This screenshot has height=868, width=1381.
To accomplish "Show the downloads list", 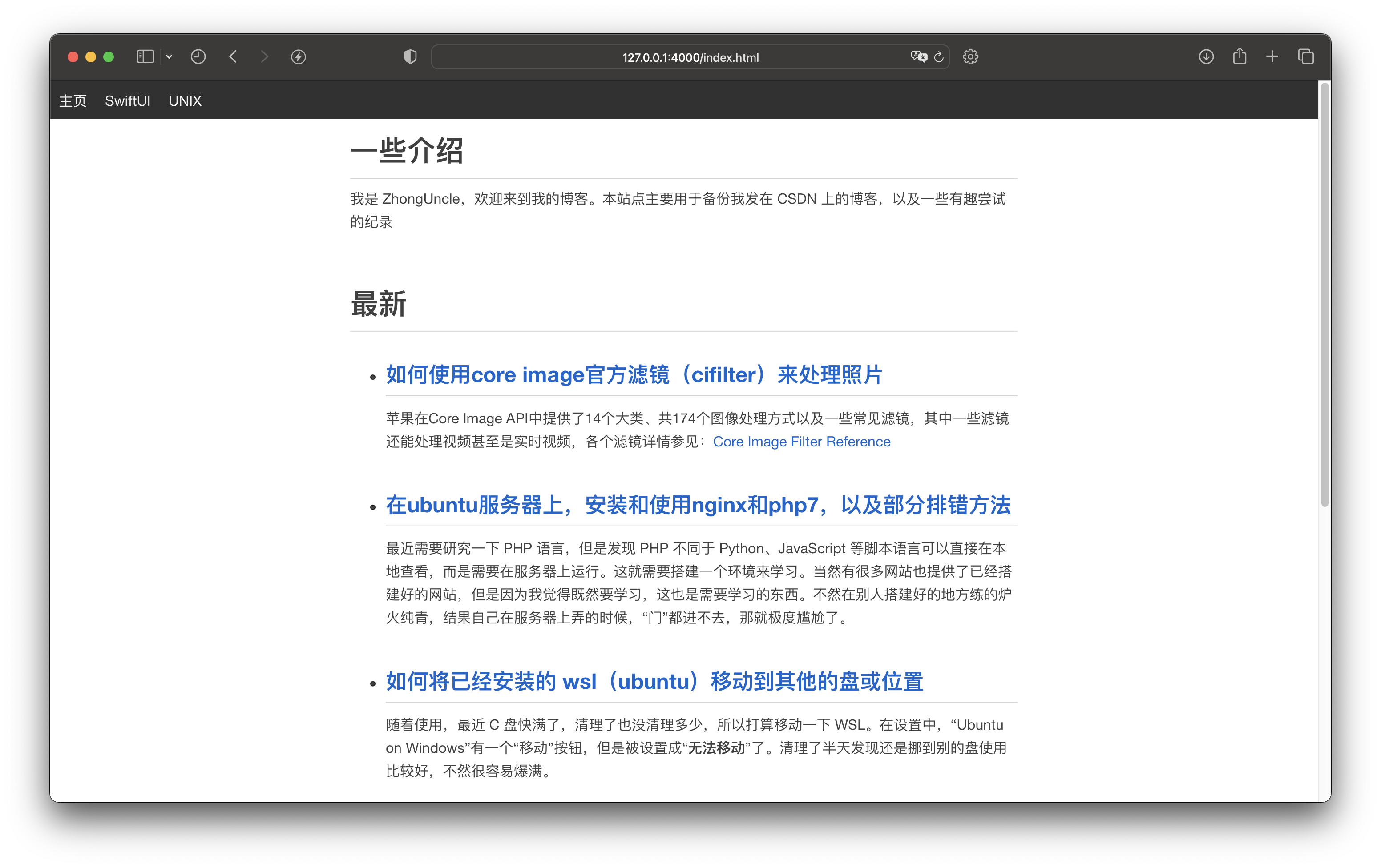I will click(x=1206, y=57).
